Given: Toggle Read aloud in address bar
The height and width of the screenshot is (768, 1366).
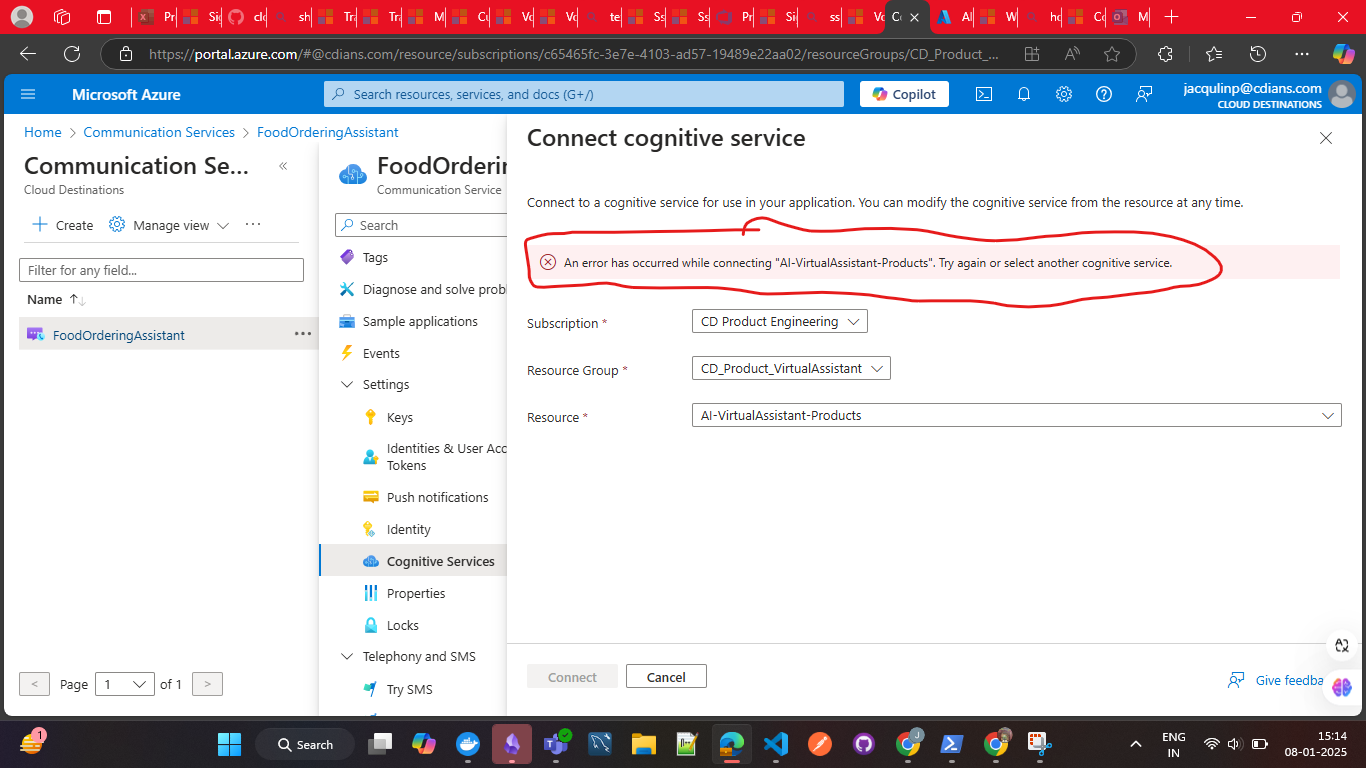Looking at the screenshot, I should pos(1072,54).
